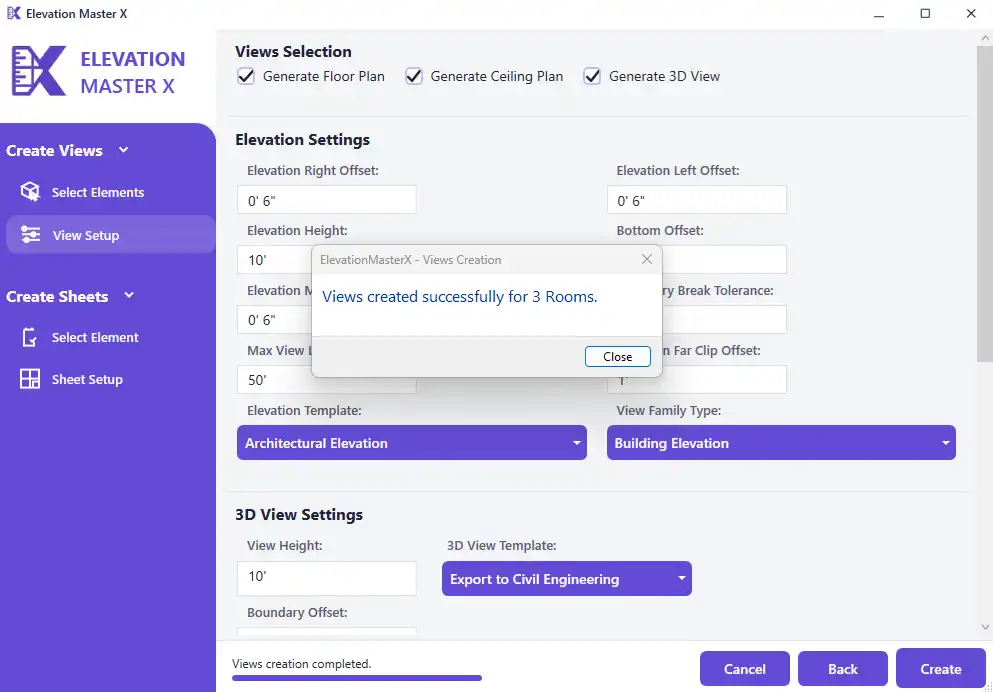Collapse the Create Views section
Image resolution: width=993 pixels, height=692 pixels.
pos(124,150)
